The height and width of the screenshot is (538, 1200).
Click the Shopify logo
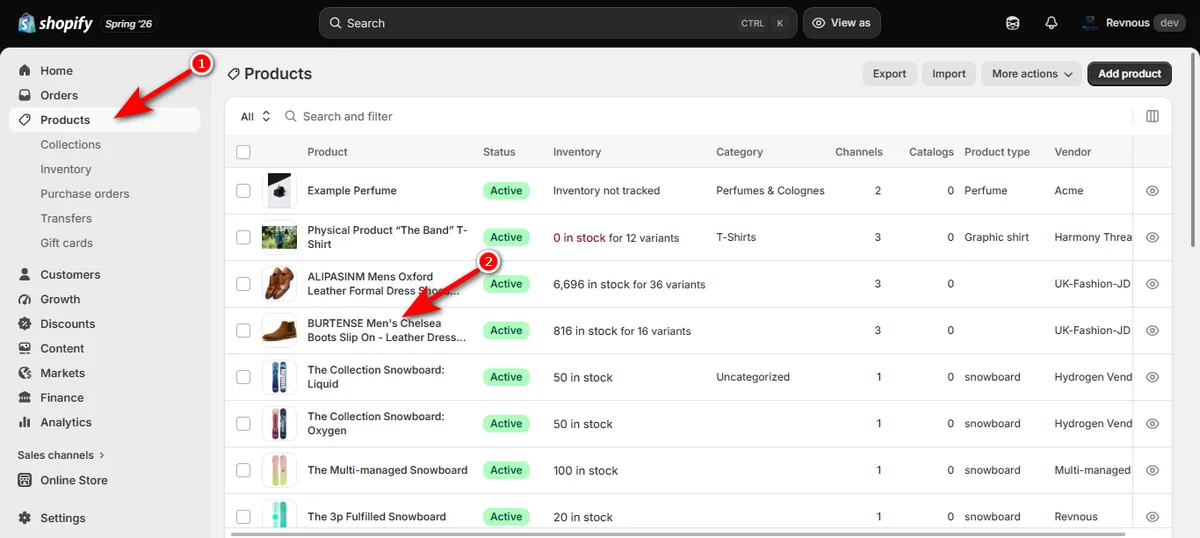tap(56, 23)
